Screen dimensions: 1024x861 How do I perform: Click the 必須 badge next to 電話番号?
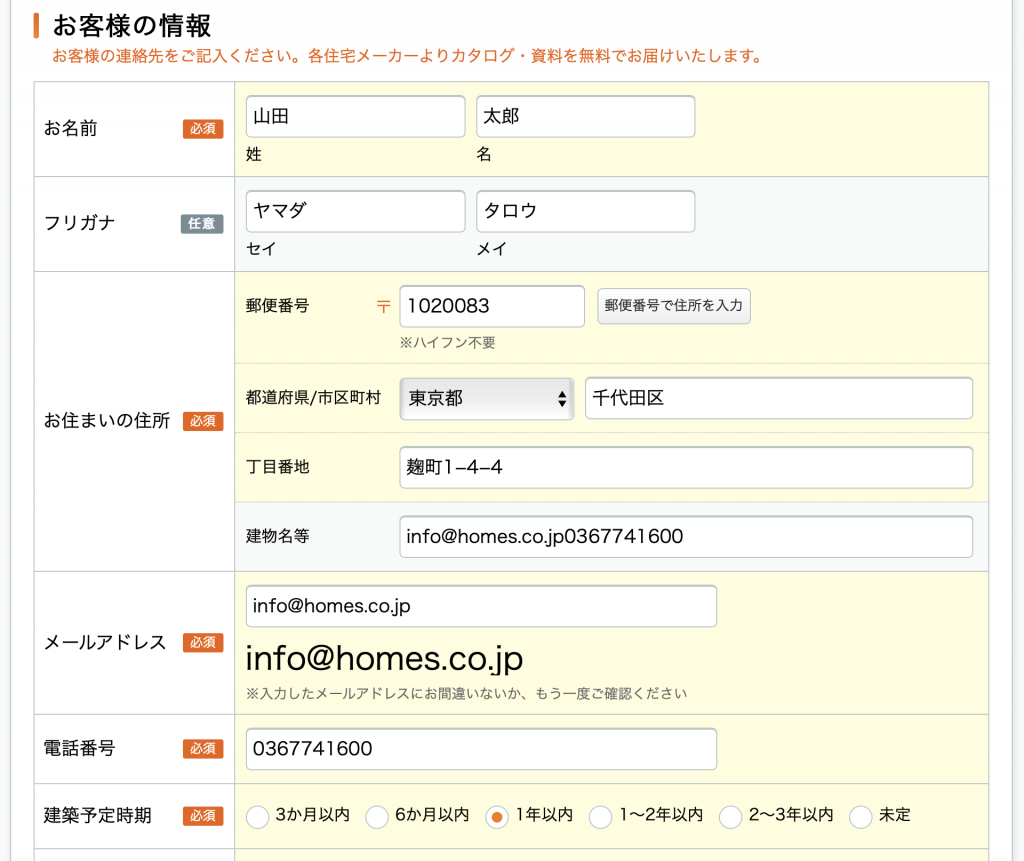[x=203, y=748]
